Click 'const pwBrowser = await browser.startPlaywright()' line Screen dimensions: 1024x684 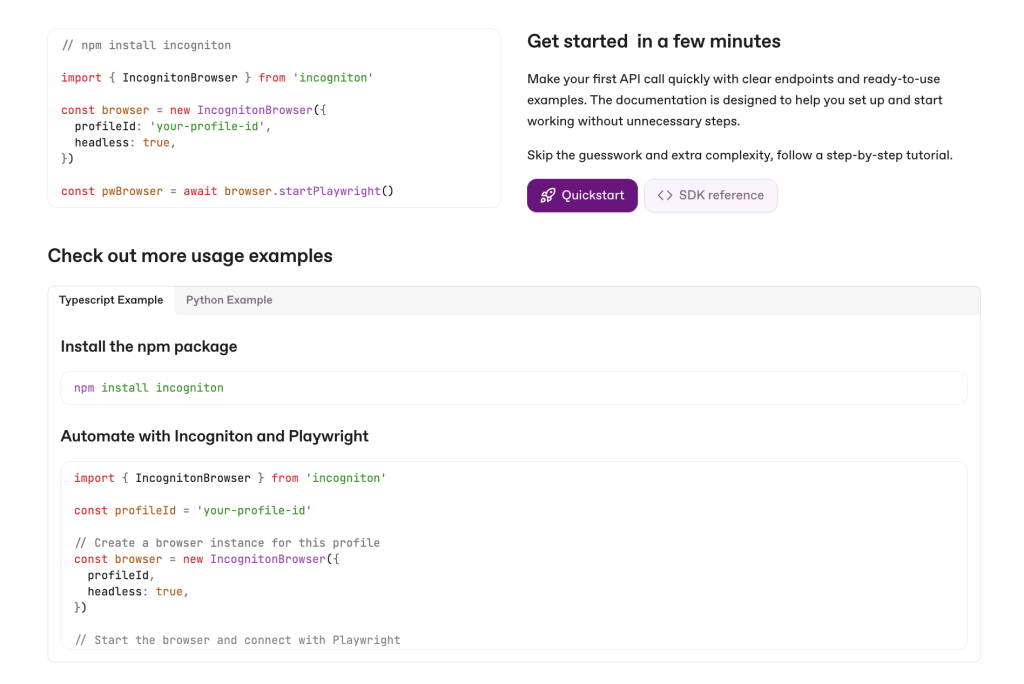coord(227,191)
